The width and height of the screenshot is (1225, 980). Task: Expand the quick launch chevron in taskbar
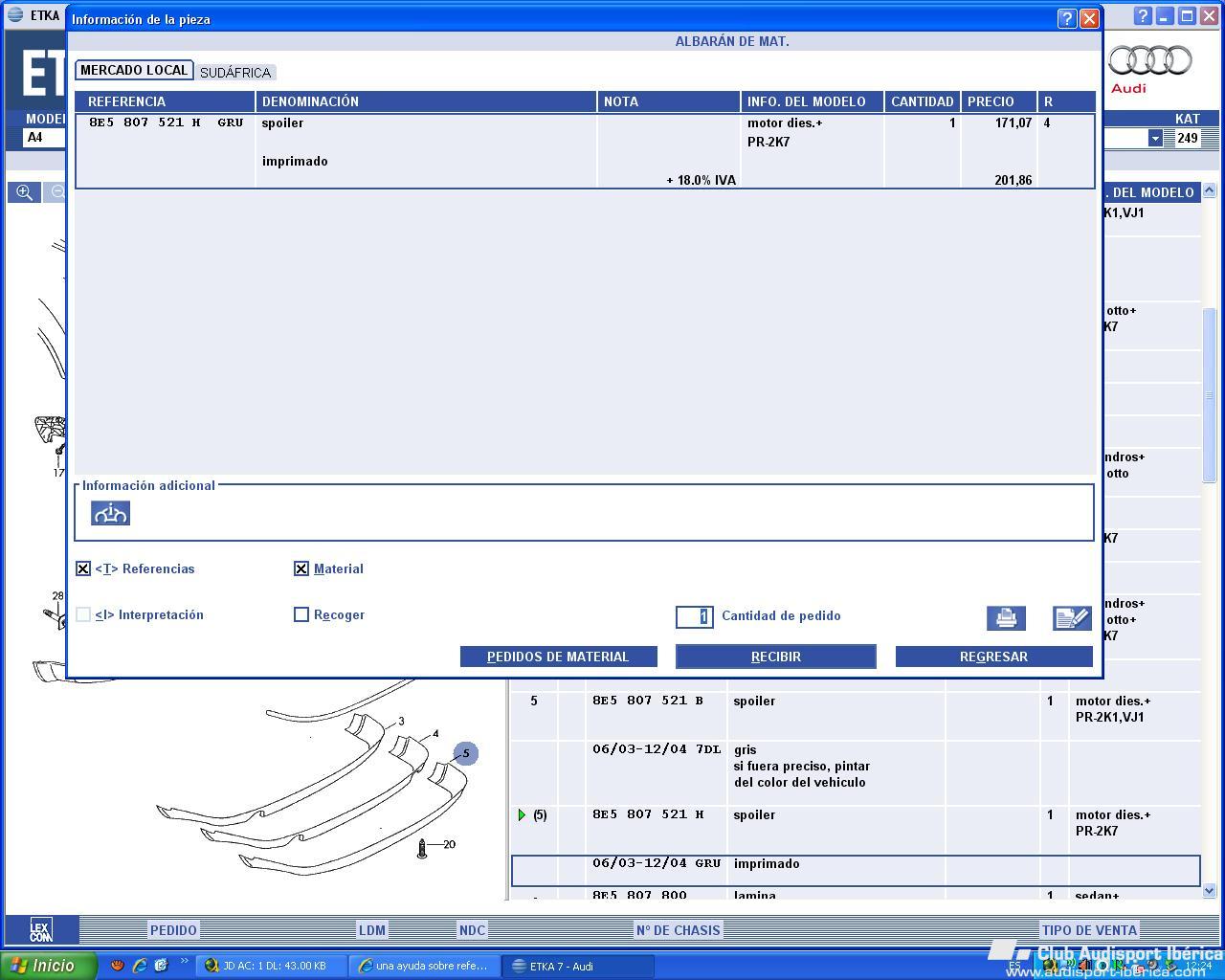point(184,962)
